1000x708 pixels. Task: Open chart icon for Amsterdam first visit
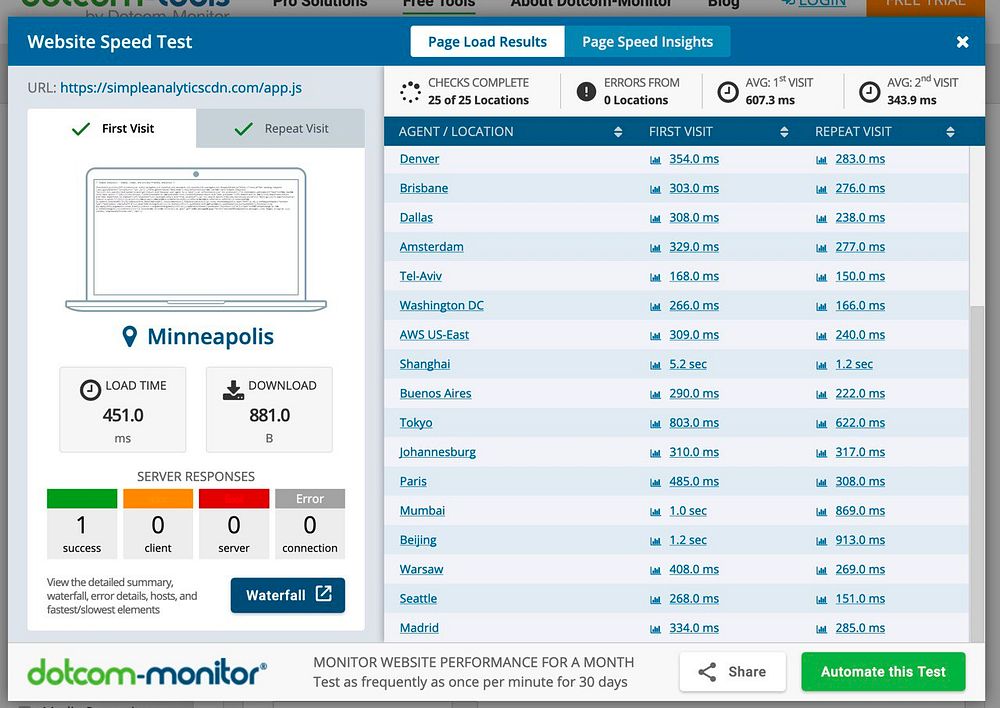coord(655,248)
